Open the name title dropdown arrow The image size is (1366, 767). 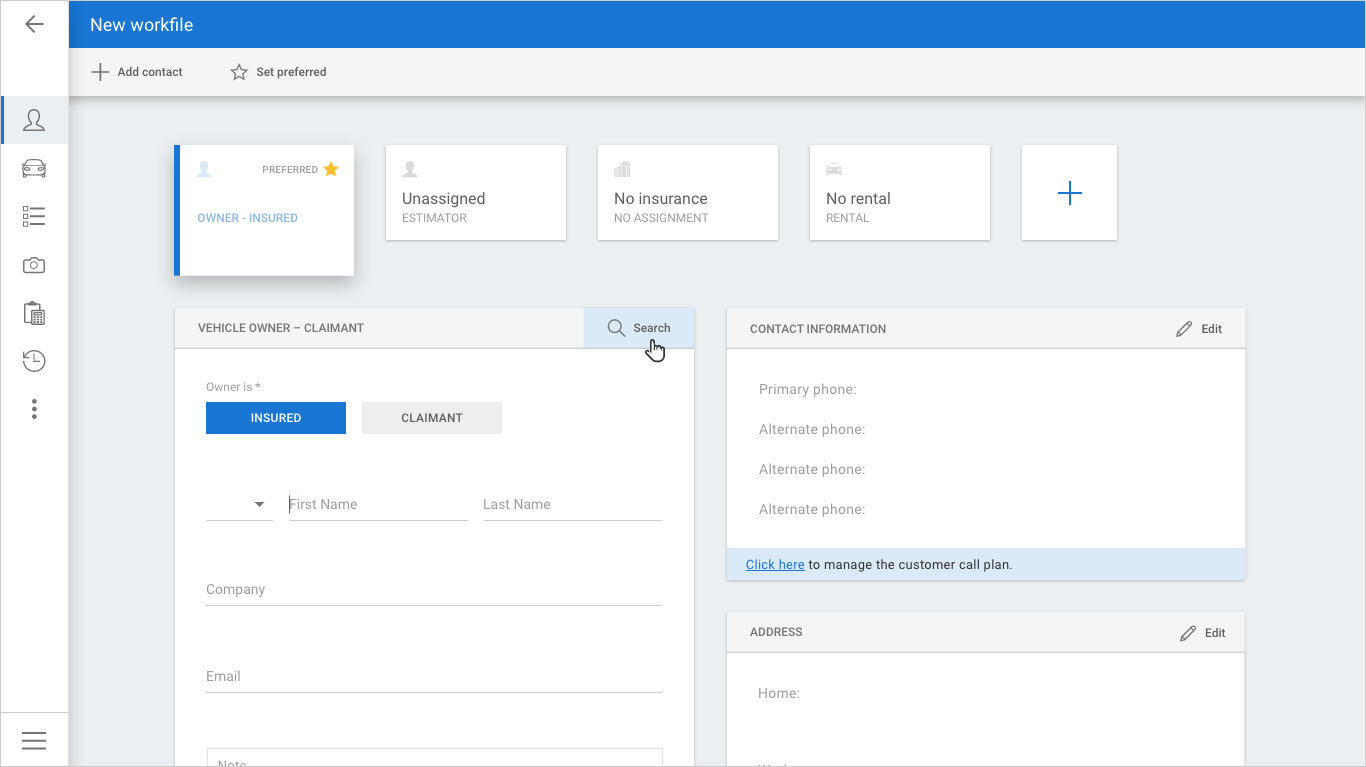[x=260, y=505]
